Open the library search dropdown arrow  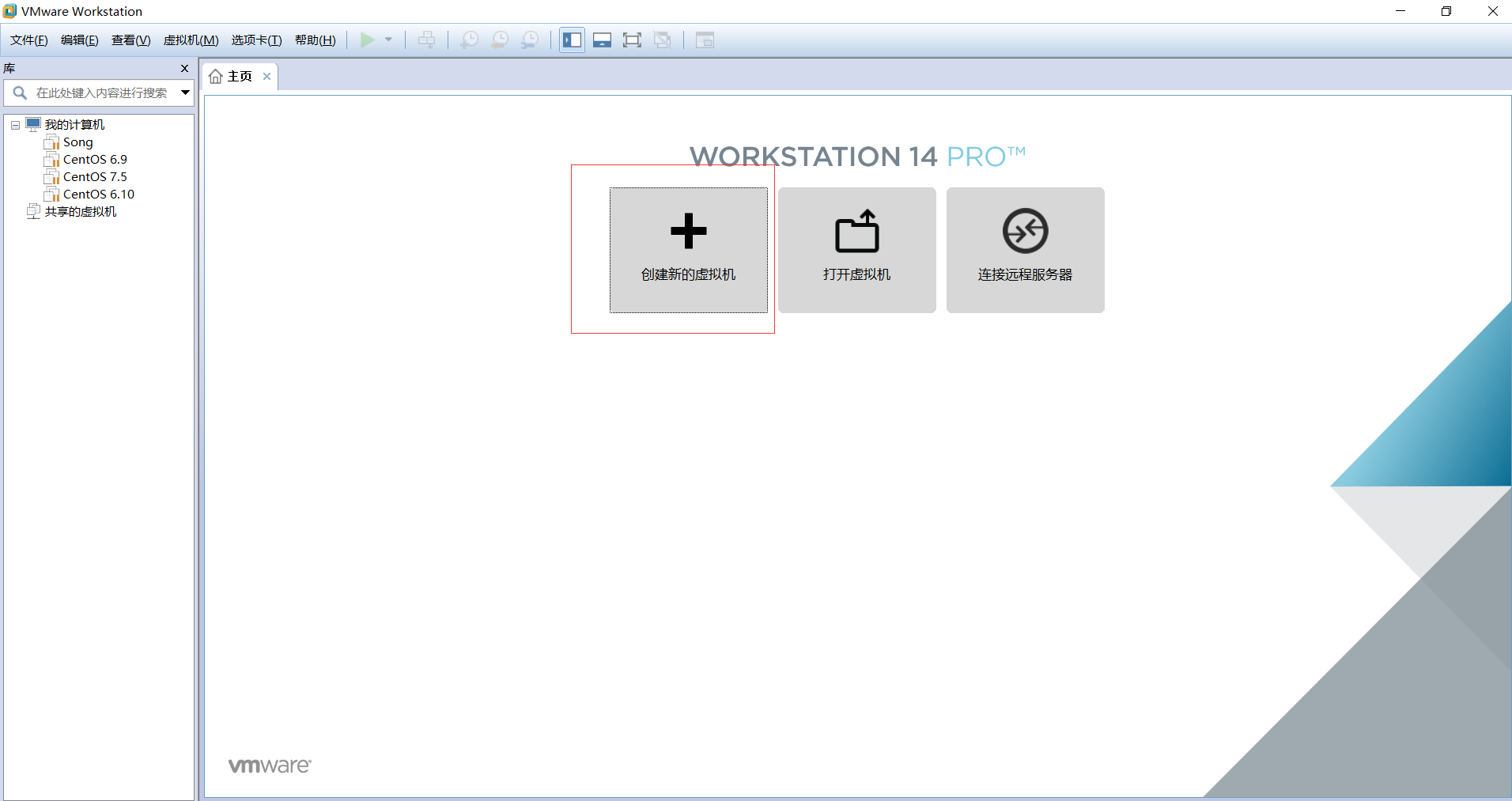click(x=185, y=93)
